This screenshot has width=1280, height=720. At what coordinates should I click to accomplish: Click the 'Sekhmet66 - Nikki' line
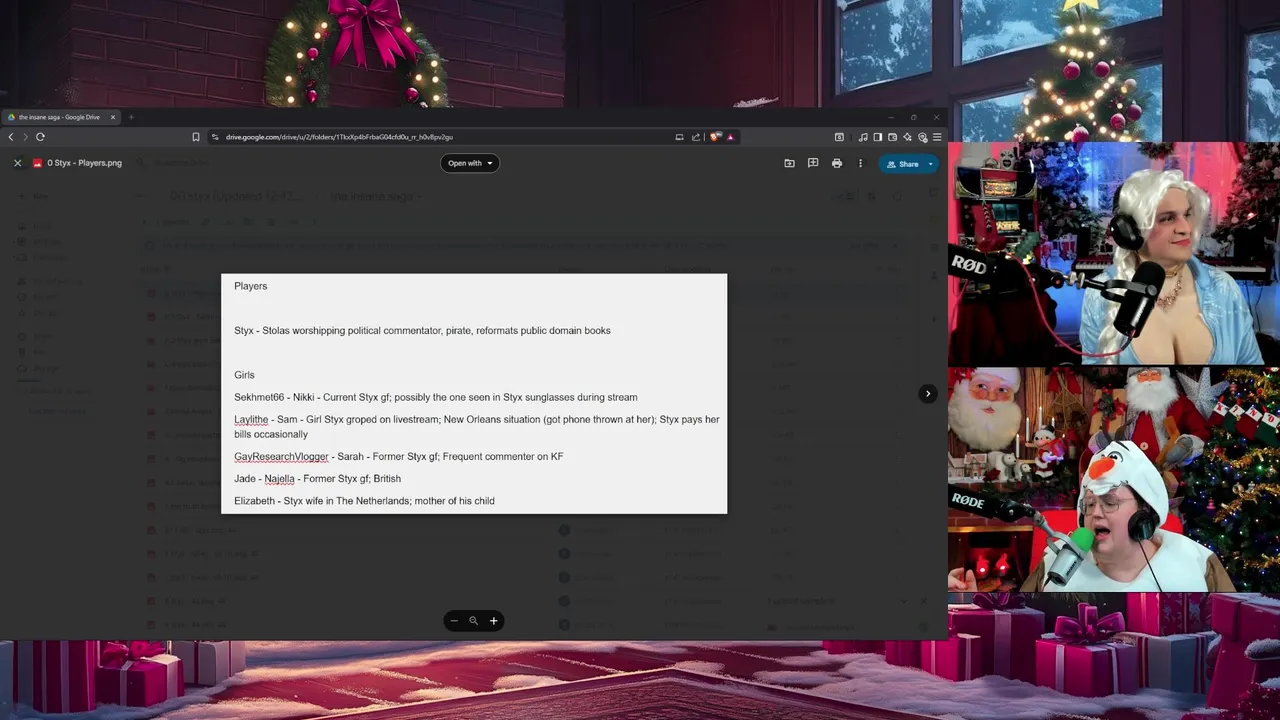(436, 397)
